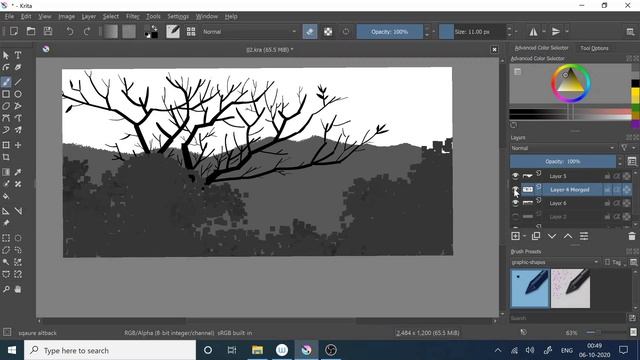Save the document using toolbar icon
The width and height of the screenshot is (640, 360).
click(48, 31)
